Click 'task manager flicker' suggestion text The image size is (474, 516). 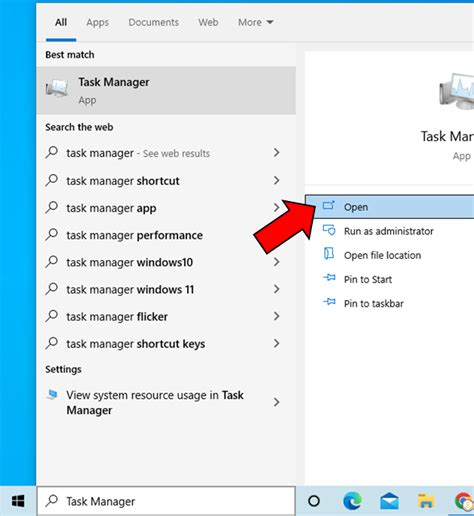[x=117, y=317]
